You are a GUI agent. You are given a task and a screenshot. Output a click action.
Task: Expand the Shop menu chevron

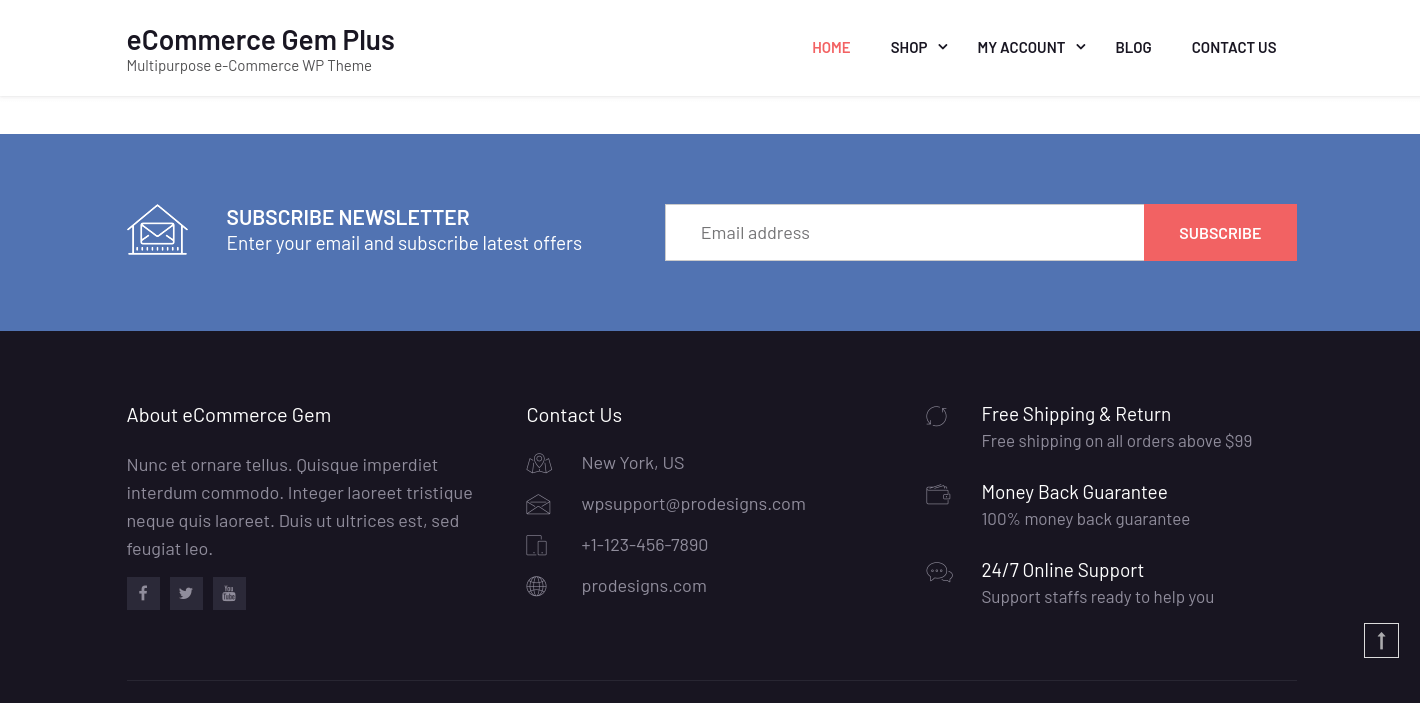pyautogui.click(x=942, y=47)
